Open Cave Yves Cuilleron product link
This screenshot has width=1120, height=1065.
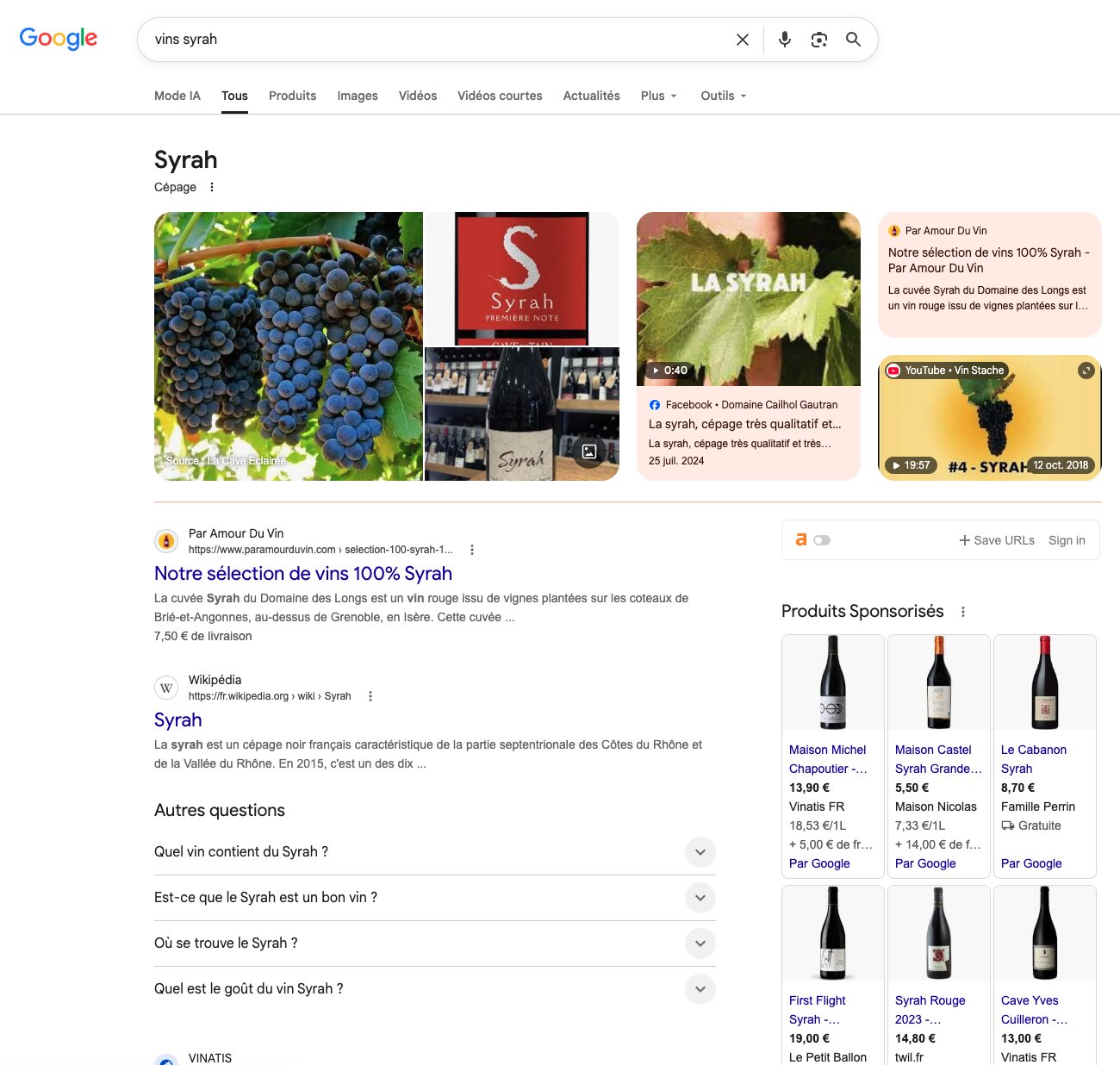[1034, 1010]
